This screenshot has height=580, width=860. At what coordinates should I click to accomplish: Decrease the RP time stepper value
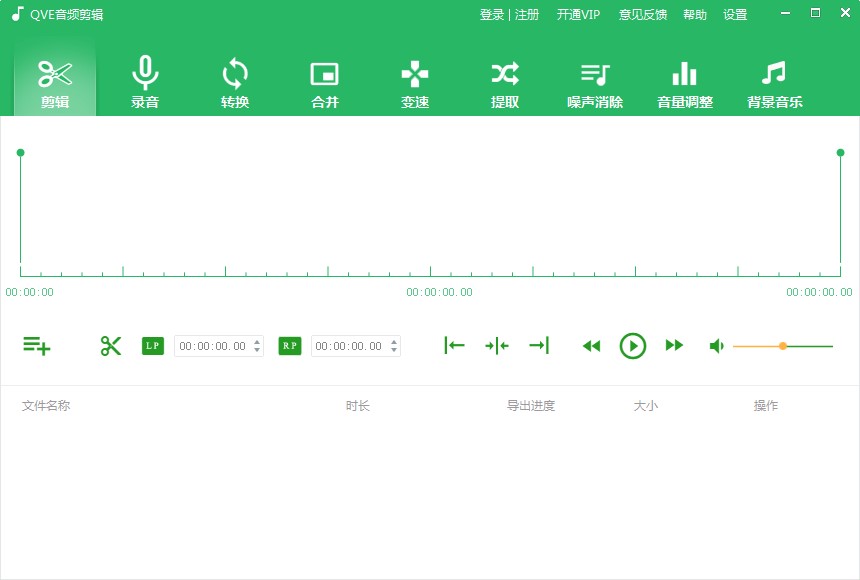click(x=394, y=351)
